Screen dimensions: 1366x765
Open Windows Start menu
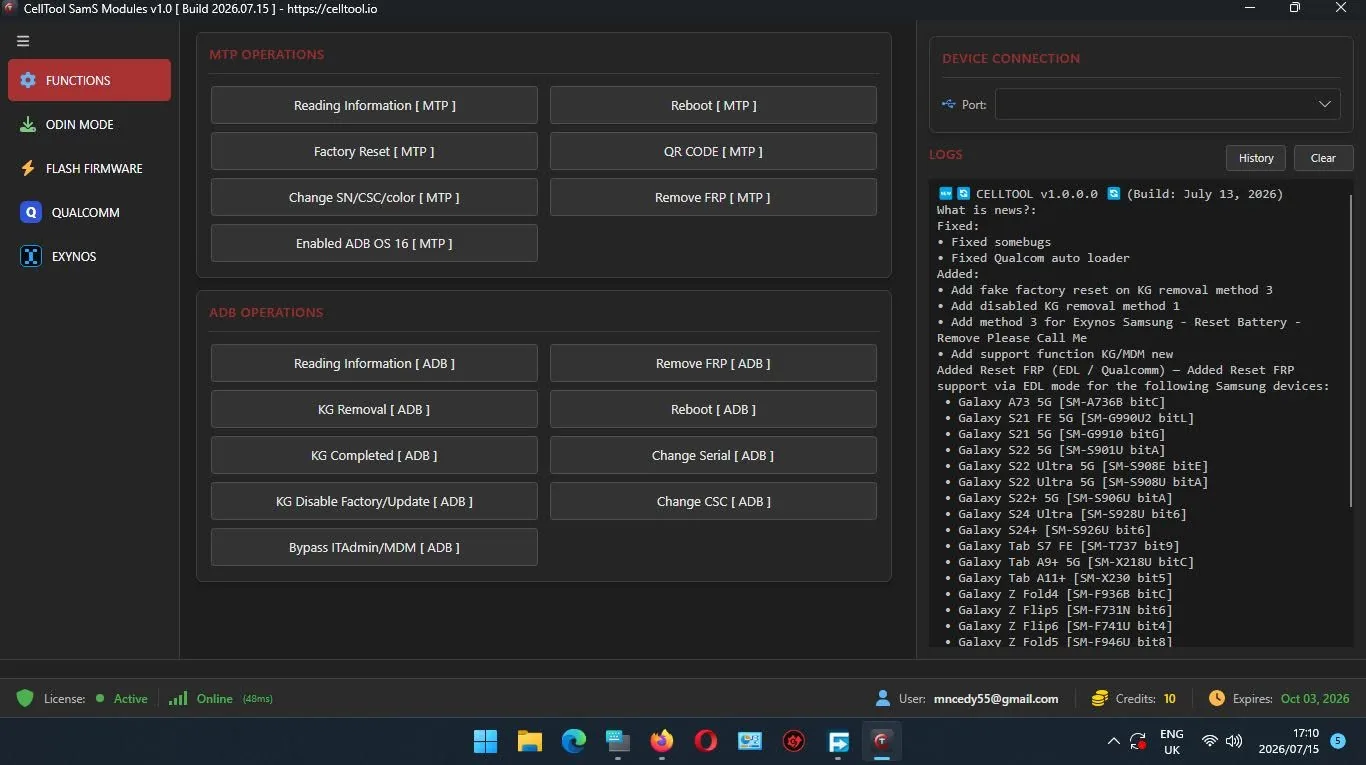coord(485,741)
